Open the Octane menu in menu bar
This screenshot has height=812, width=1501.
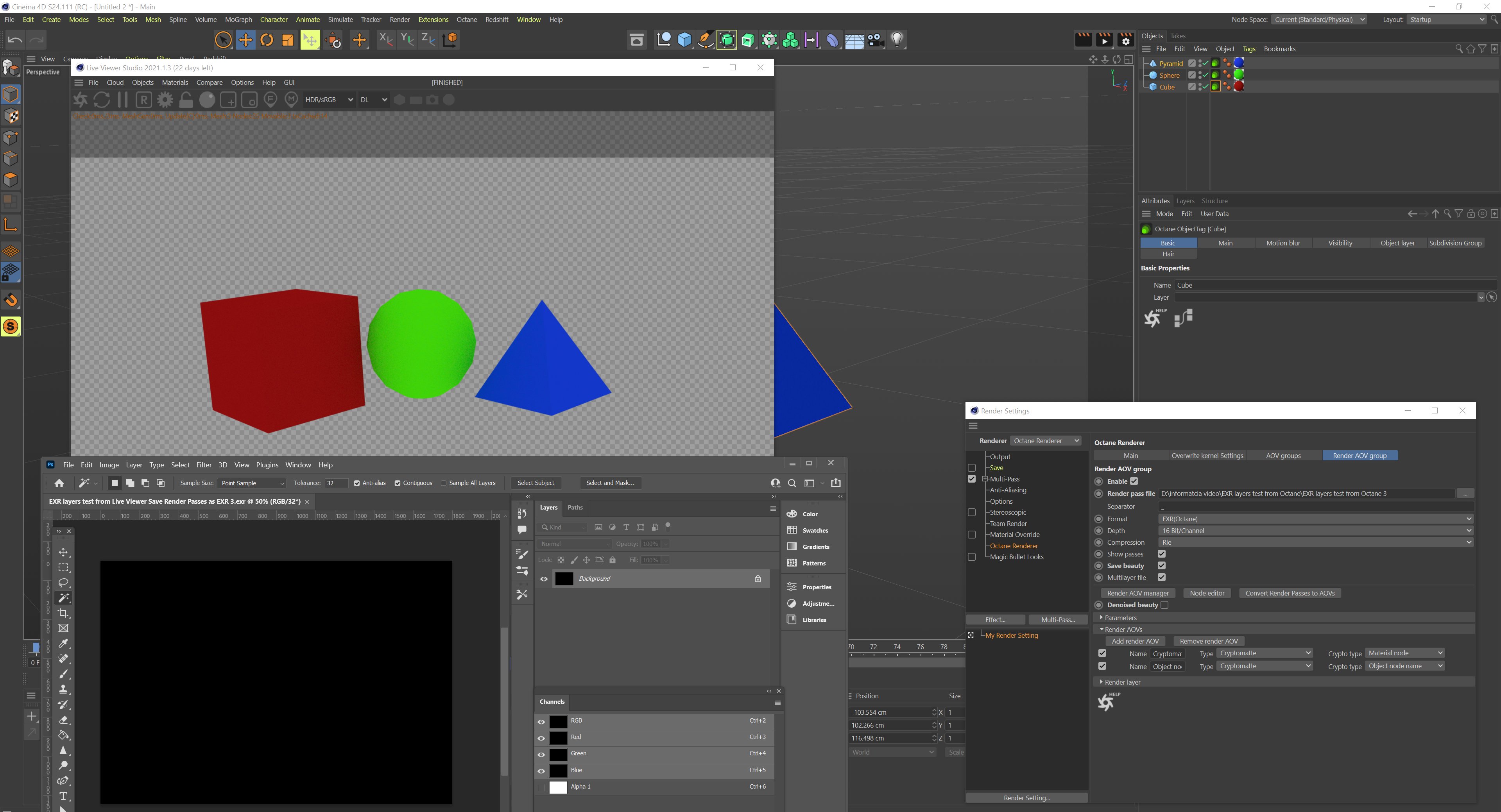coord(466,19)
